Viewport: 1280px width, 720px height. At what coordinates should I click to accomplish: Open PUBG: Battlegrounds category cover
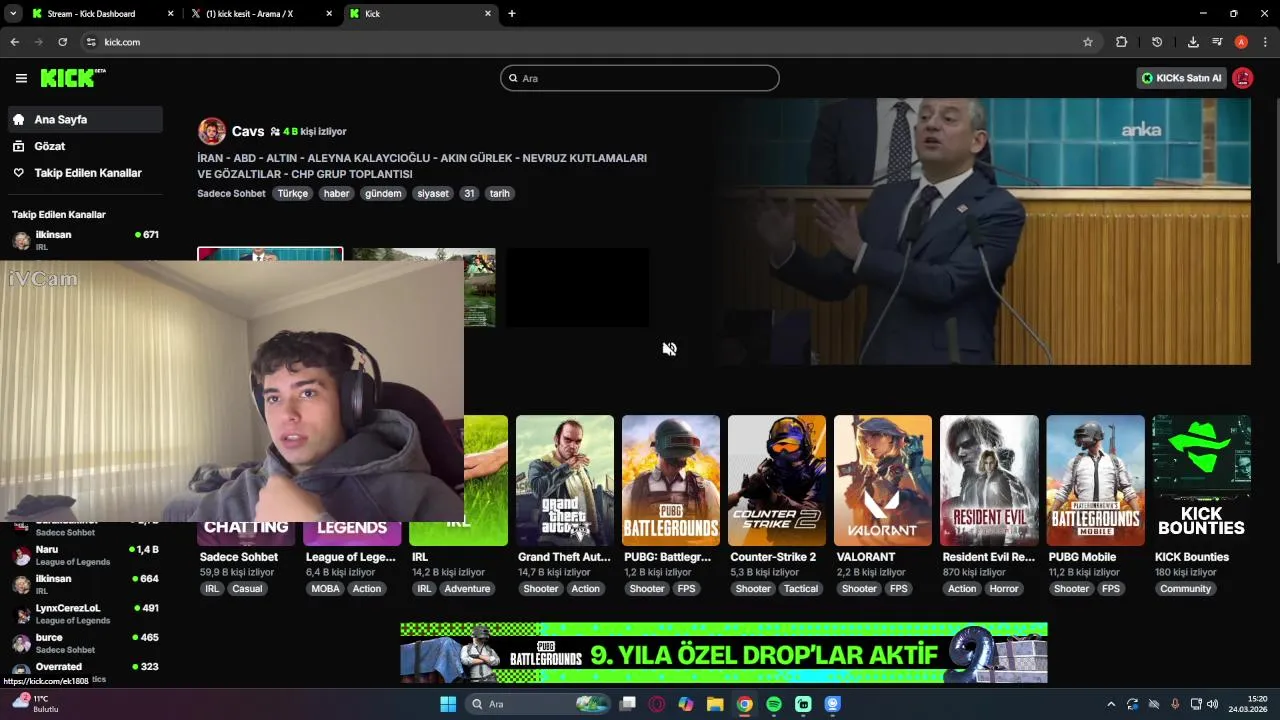pos(671,480)
